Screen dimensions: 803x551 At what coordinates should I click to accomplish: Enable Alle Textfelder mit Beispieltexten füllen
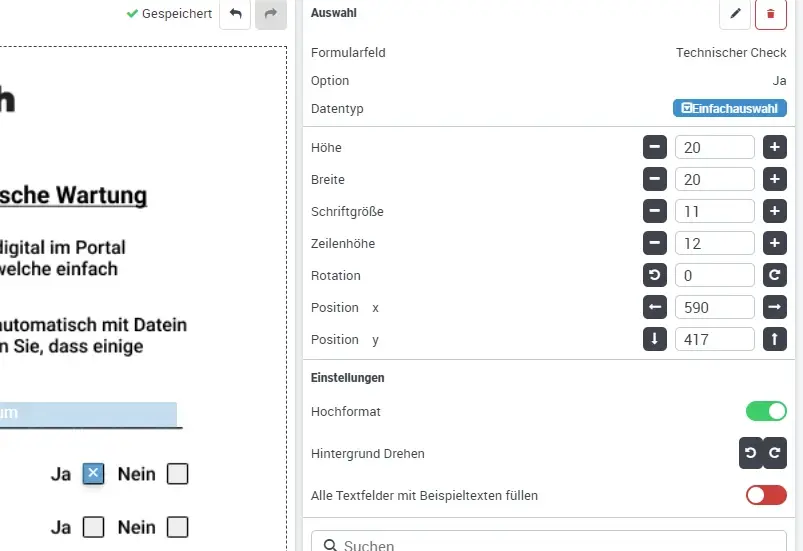(x=766, y=496)
